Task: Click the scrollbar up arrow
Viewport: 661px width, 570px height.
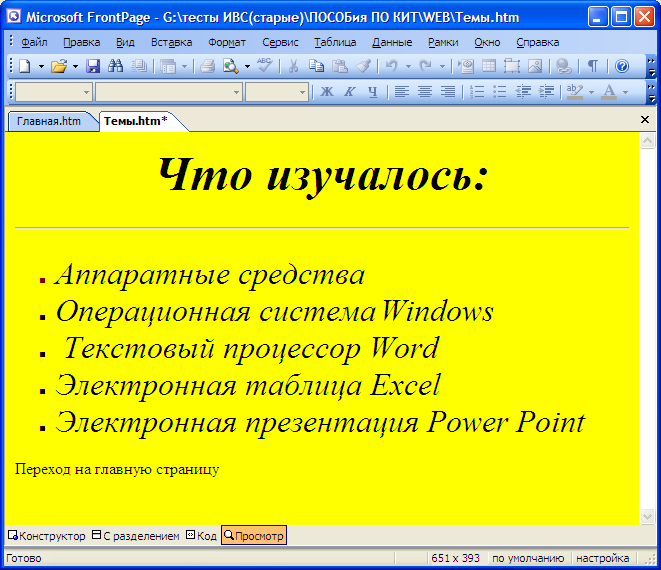Action: point(648,140)
